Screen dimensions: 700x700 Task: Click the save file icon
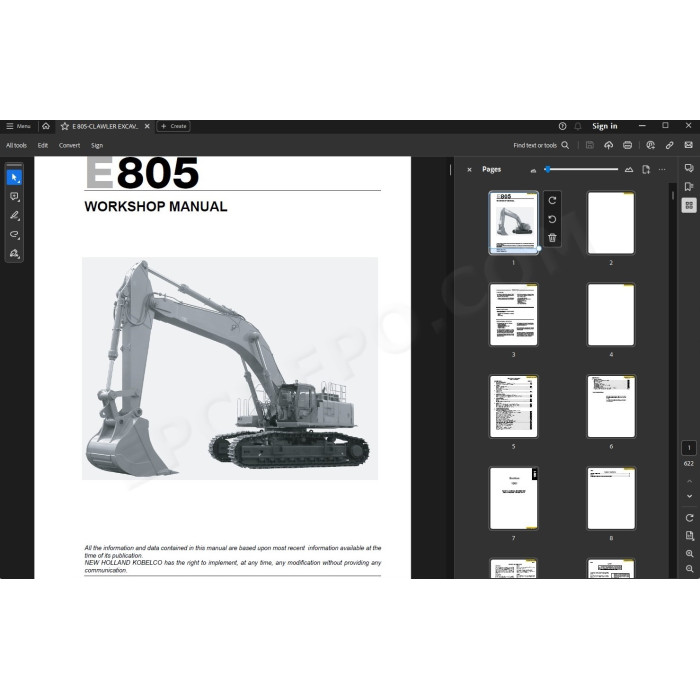590,145
